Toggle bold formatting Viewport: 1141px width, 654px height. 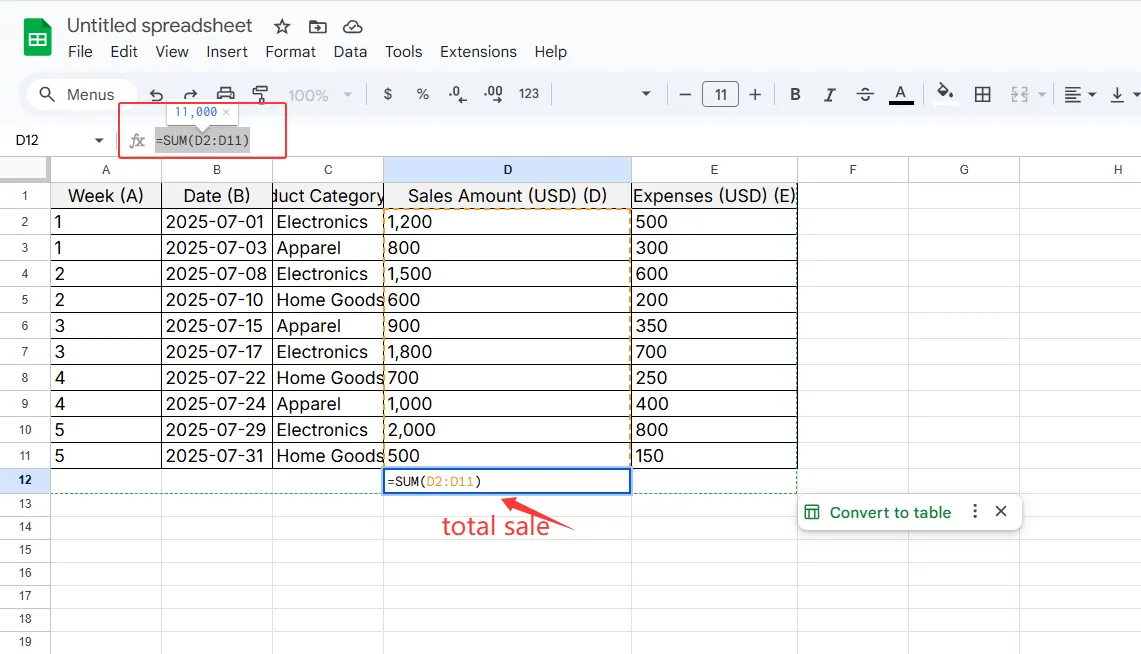[795, 94]
